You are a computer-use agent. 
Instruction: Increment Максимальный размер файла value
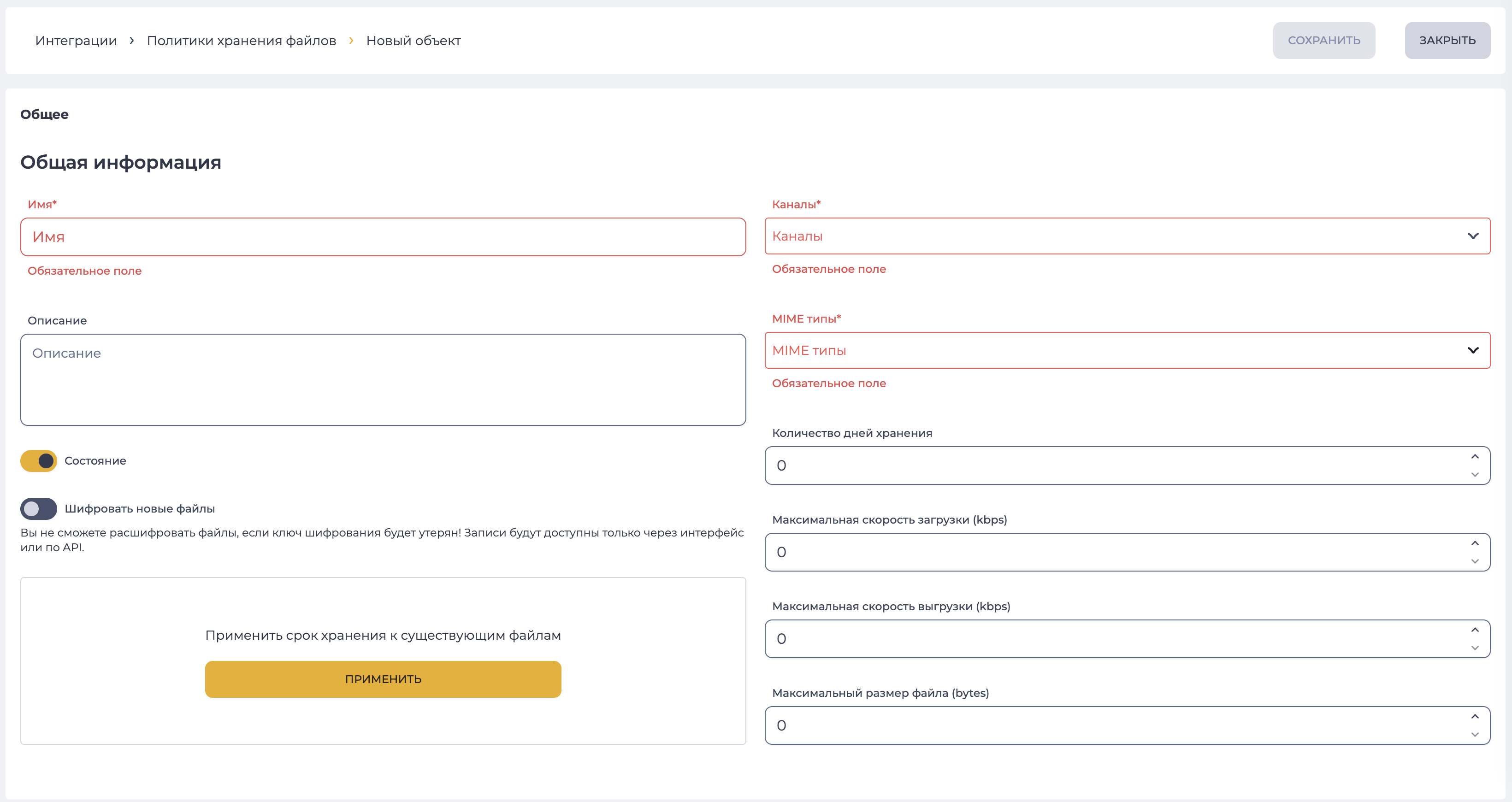pyautogui.click(x=1475, y=716)
